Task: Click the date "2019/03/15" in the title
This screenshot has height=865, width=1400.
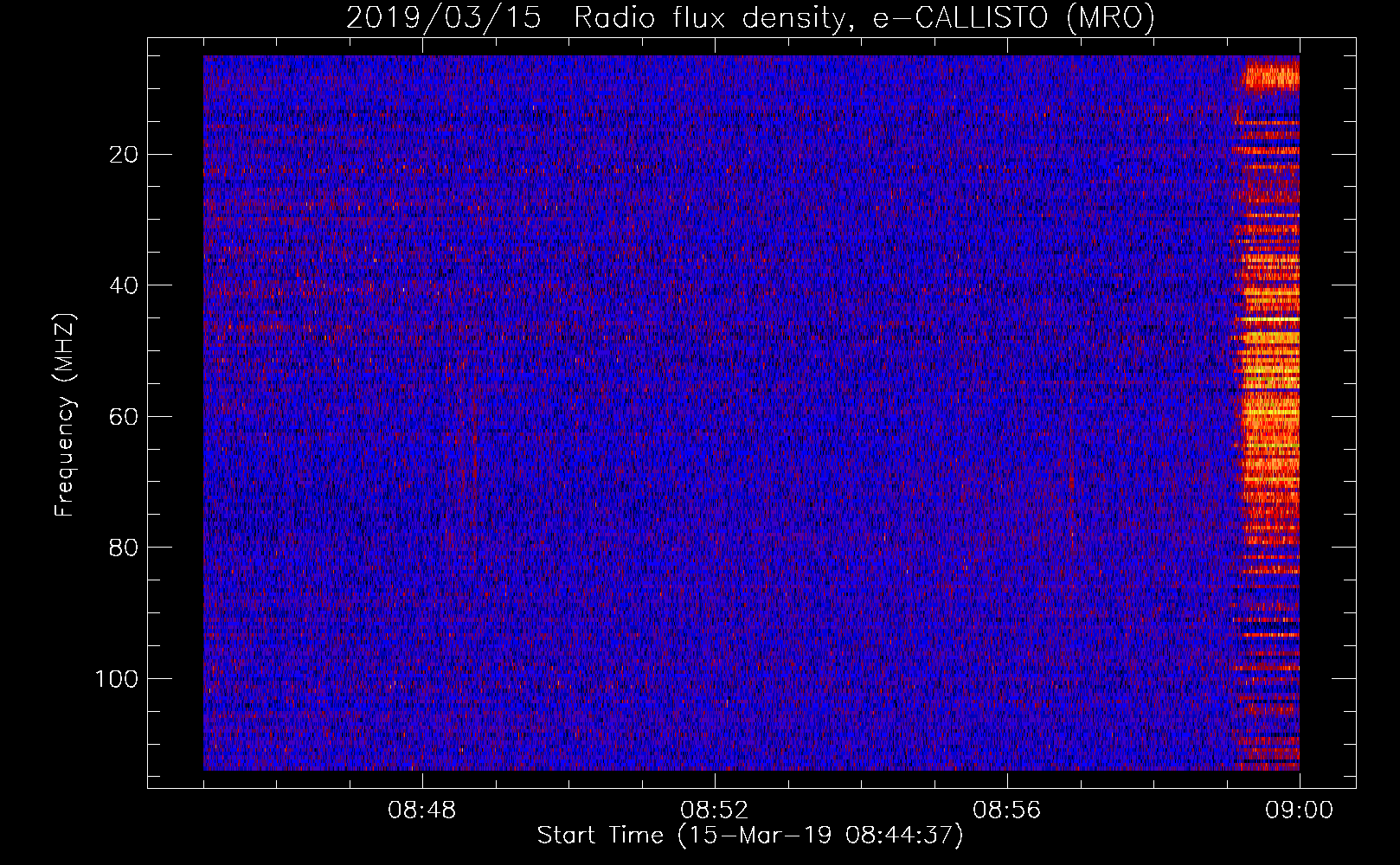Action: click(x=444, y=17)
